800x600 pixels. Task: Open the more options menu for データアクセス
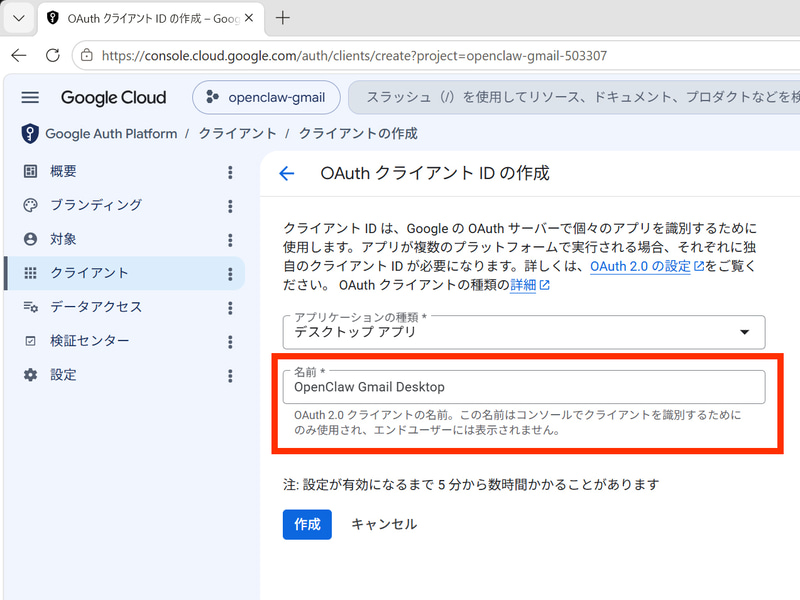(230, 308)
